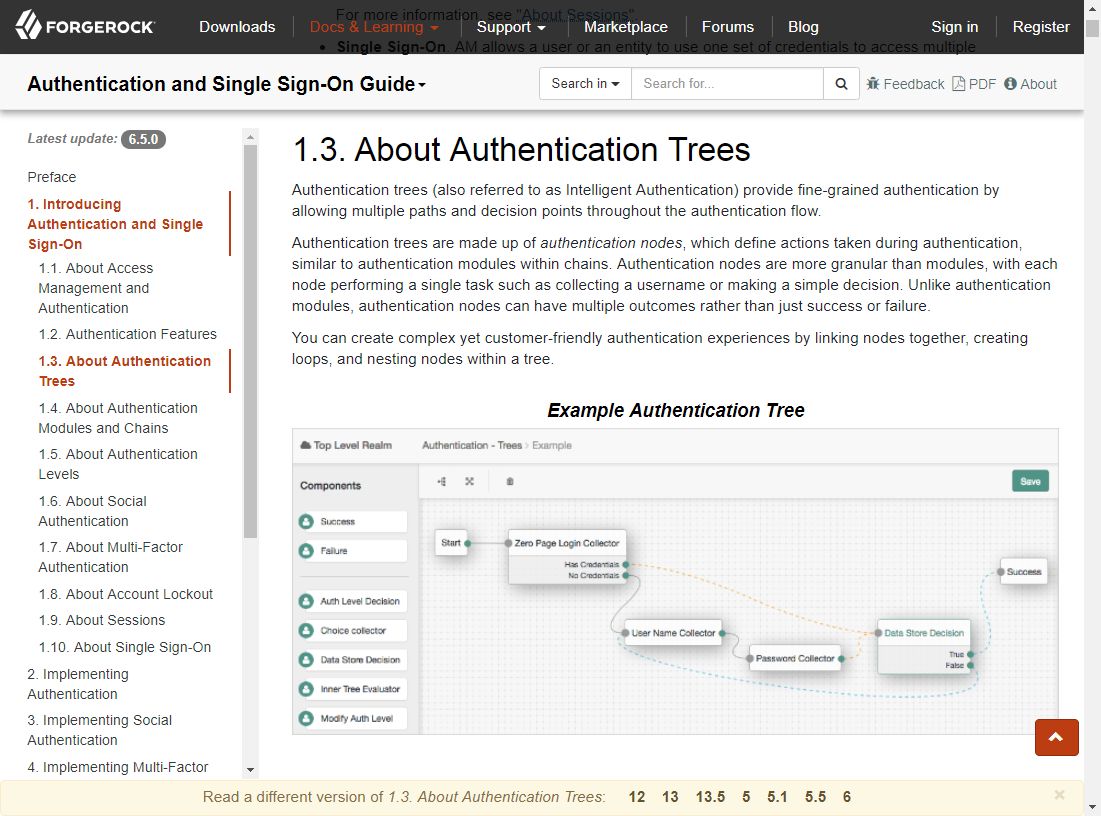Close the version banner
Image resolution: width=1101 pixels, height=816 pixels.
click(1059, 795)
